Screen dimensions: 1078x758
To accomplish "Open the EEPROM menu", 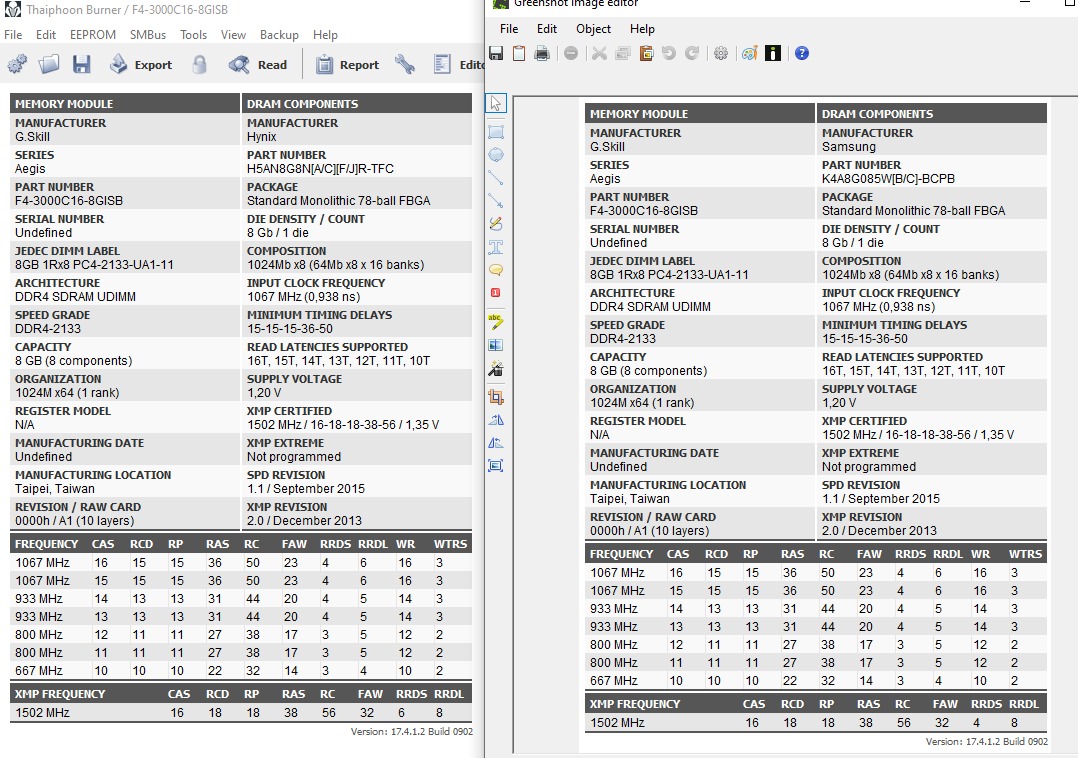I will (93, 34).
